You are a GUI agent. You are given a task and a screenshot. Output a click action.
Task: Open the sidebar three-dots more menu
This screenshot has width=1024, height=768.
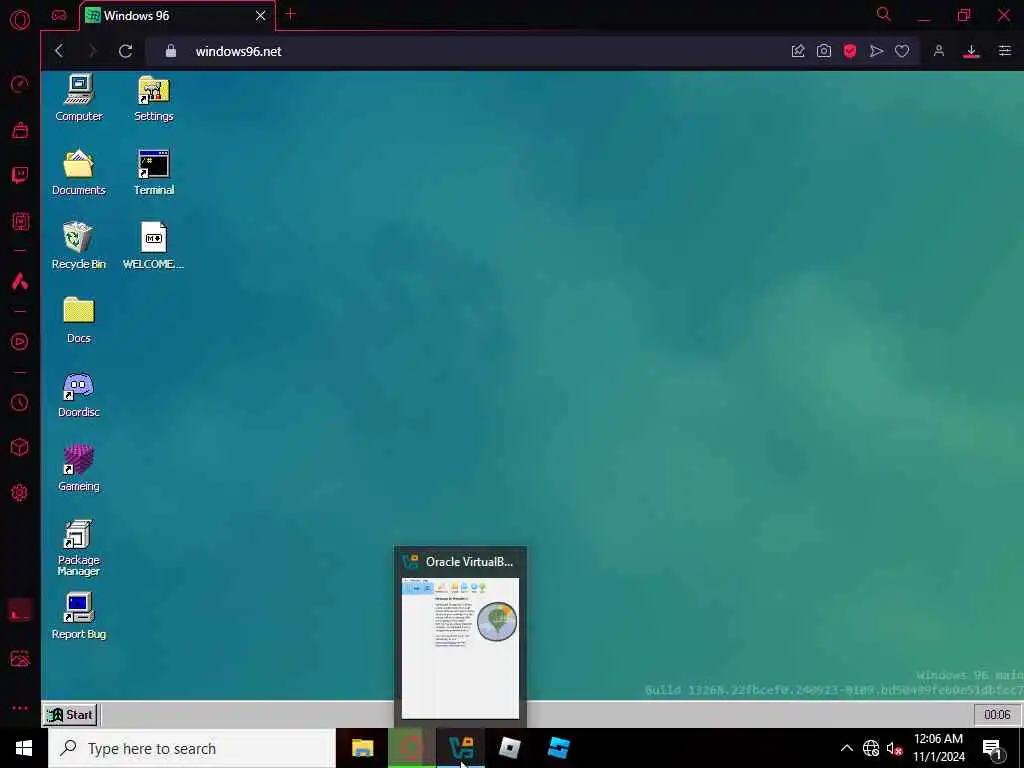20,708
